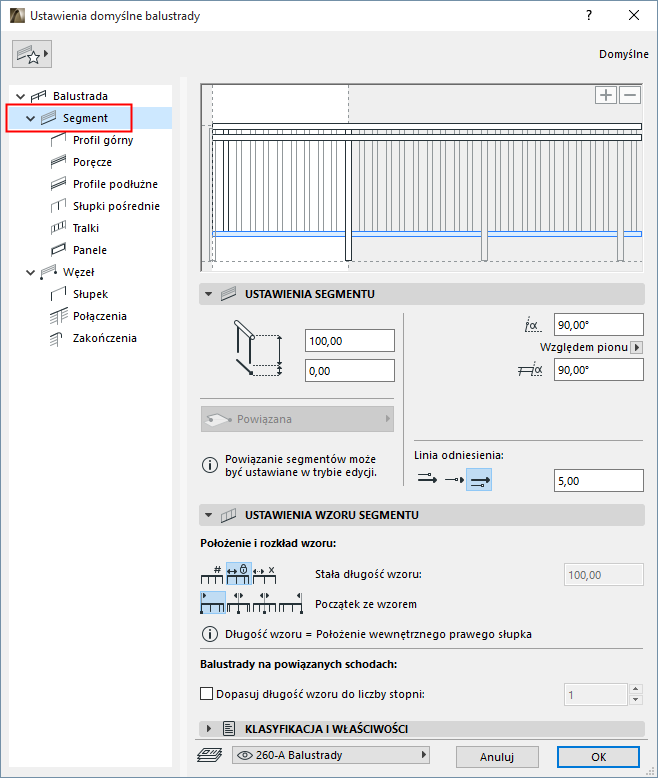Viewport: 658px width, 778px height.
Task: Click the Balustrada railing icon in tree
Action: [38, 96]
